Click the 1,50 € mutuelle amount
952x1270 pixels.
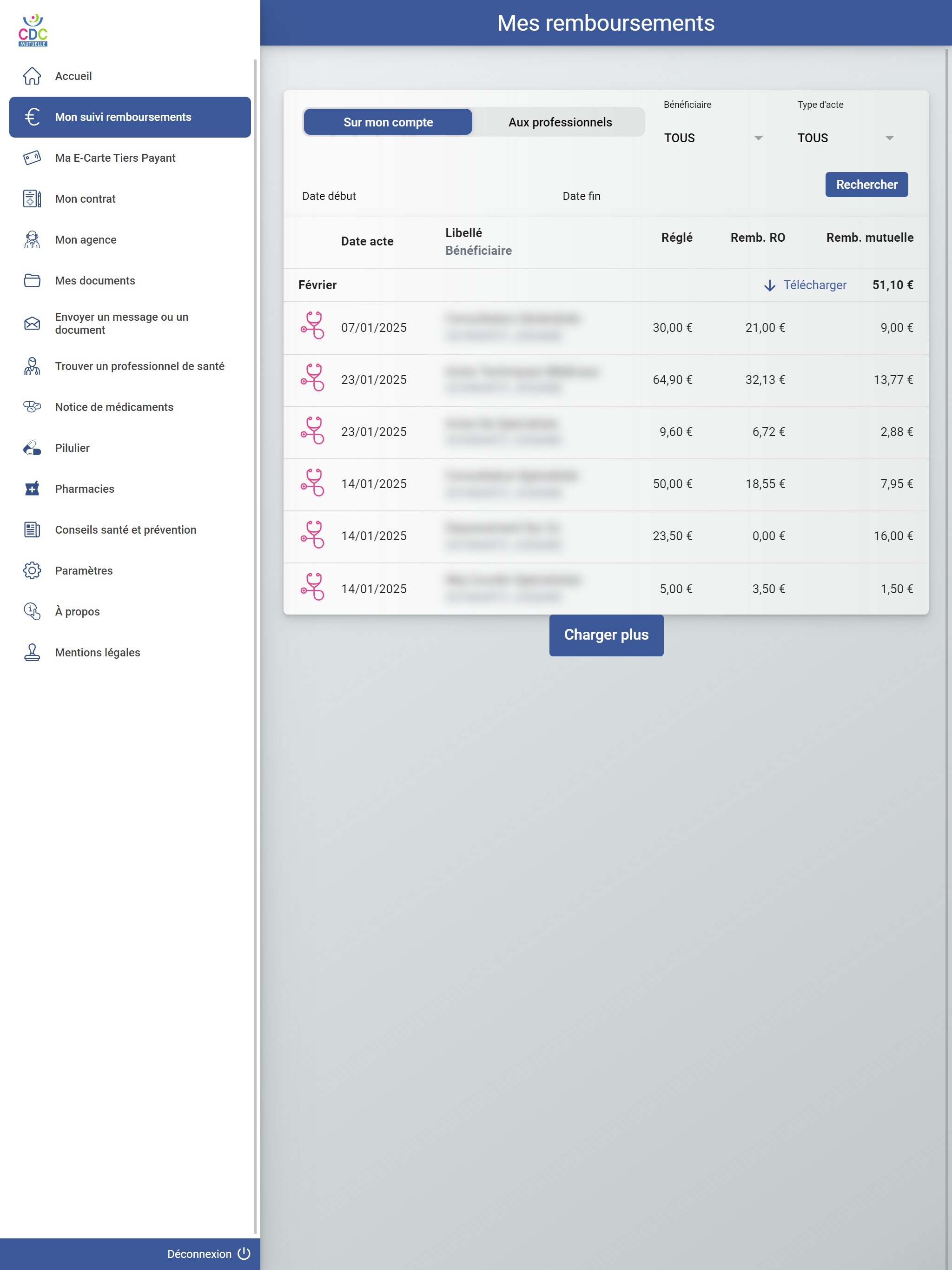click(896, 589)
